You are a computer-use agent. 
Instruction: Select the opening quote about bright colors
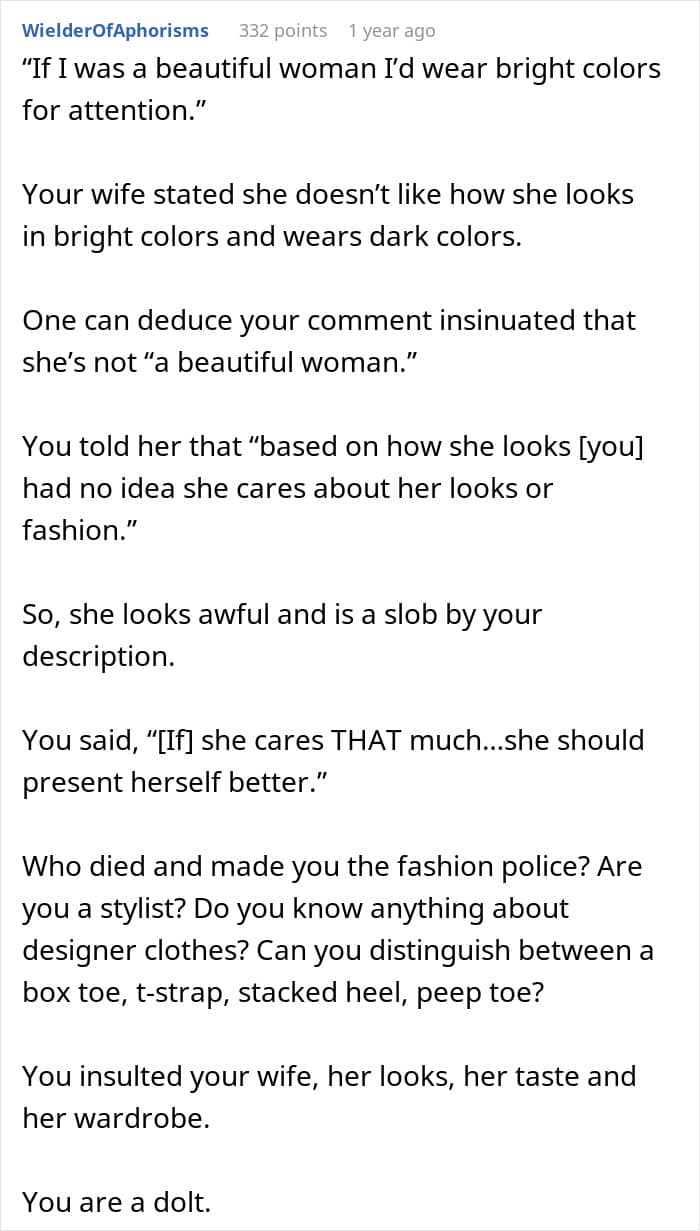[x=341, y=89]
